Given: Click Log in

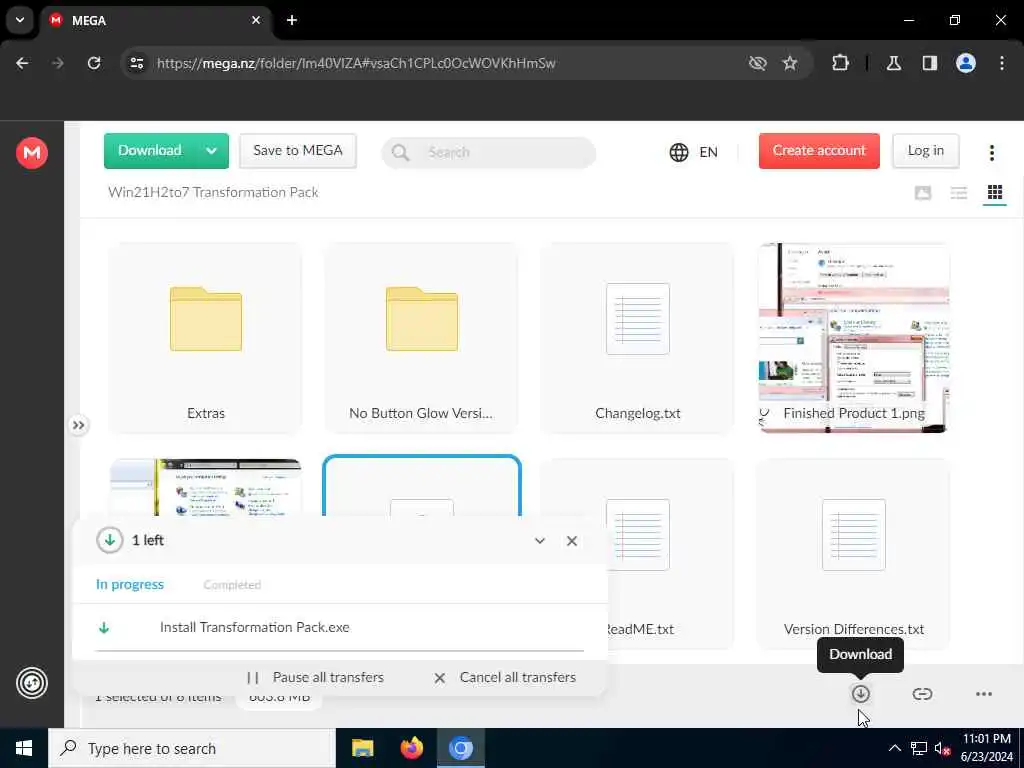Looking at the screenshot, I should pos(925,151).
